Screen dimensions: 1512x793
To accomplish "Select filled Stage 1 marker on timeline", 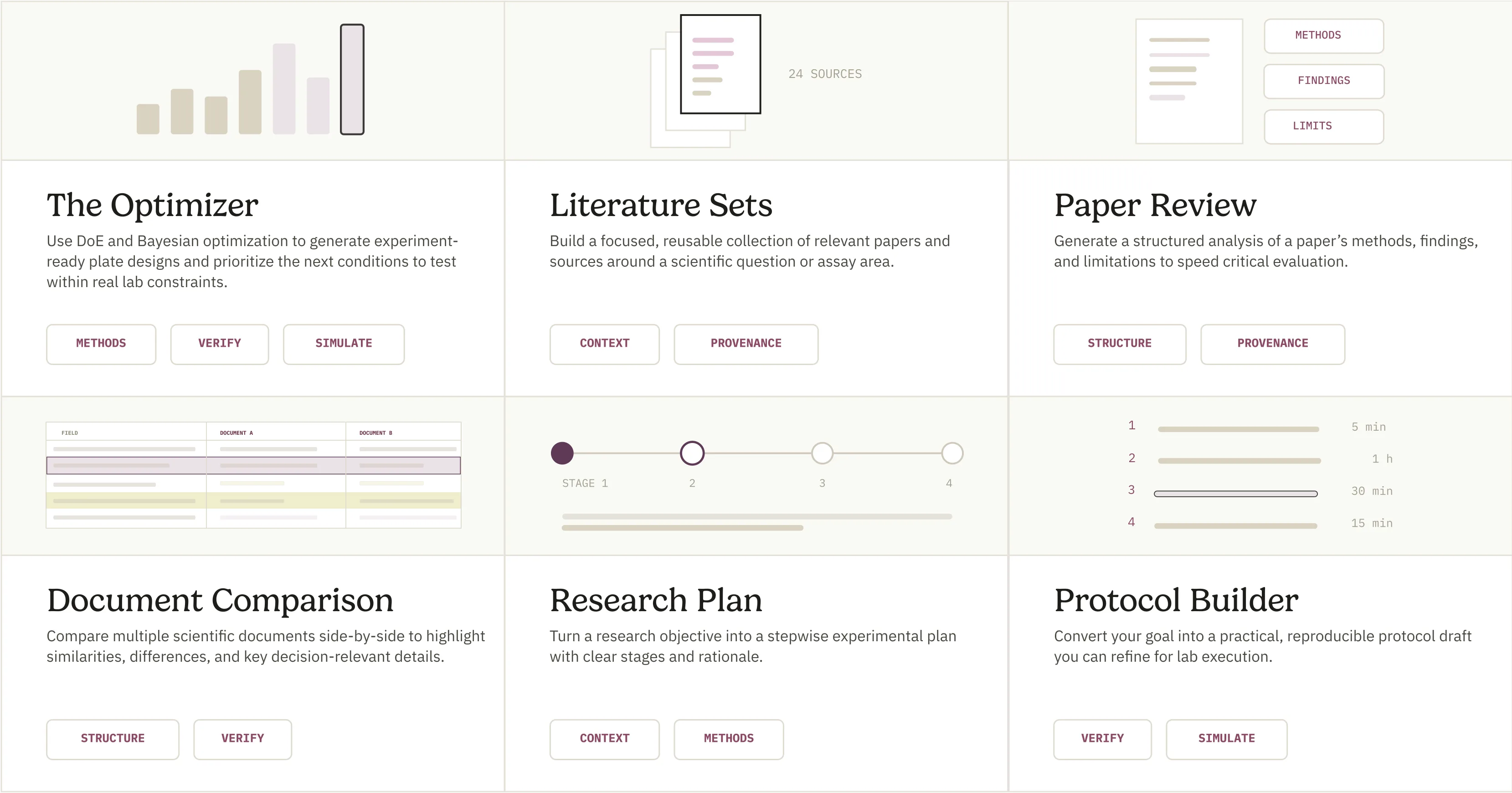I will click(x=562, y=453).
